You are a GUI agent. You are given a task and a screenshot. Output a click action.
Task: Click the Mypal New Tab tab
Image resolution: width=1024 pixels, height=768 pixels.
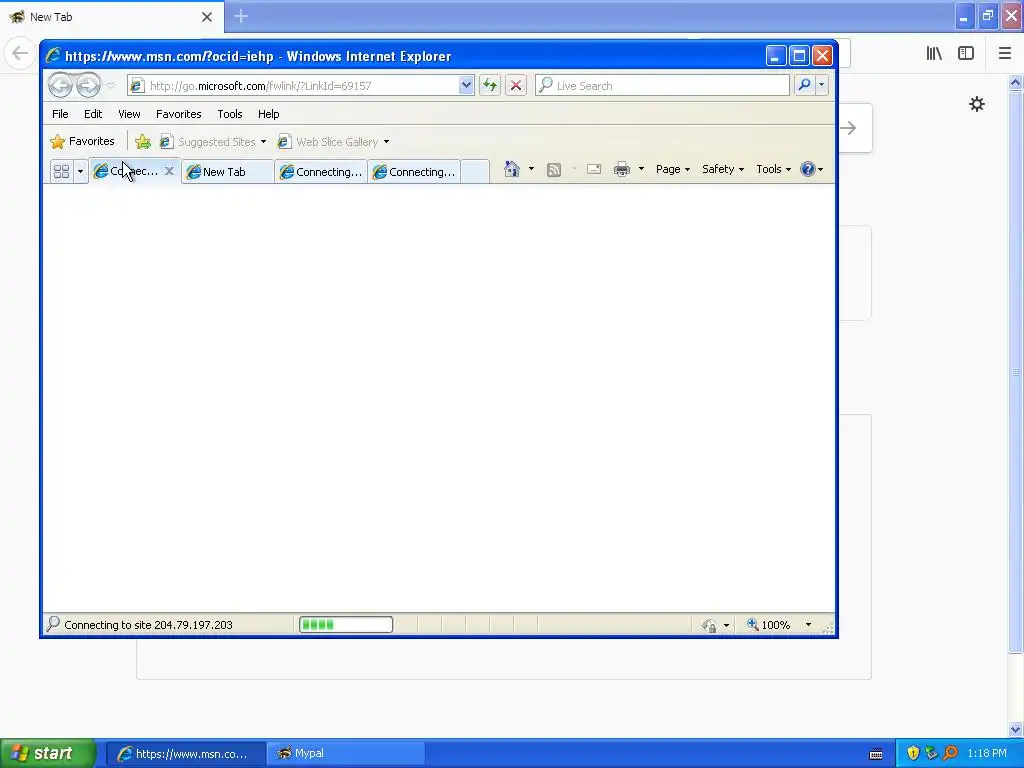pyautogui.click(x=112, y=17)
